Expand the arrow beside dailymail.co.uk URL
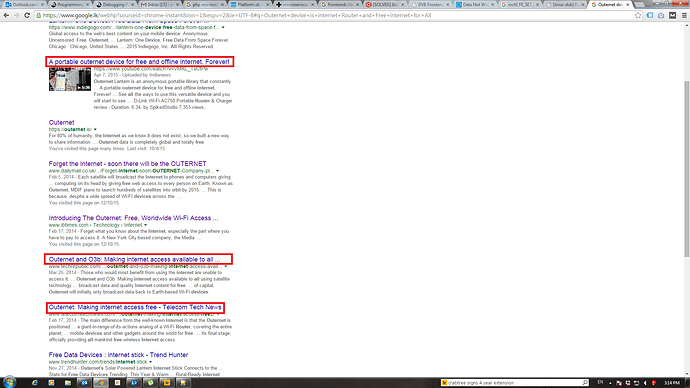 [217, 171]
